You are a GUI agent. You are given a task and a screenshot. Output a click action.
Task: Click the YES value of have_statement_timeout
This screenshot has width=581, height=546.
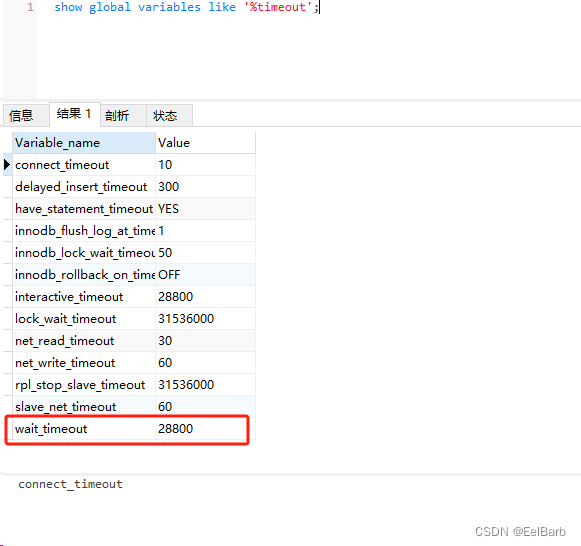tap(205, 209)
